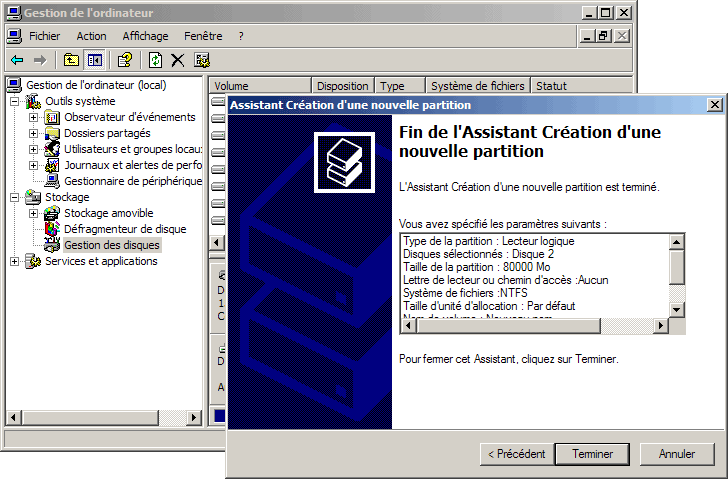Select Gestionnaire de périphériques tree node
Viewport: 728px width, 479px height.
tap(132, 181)
